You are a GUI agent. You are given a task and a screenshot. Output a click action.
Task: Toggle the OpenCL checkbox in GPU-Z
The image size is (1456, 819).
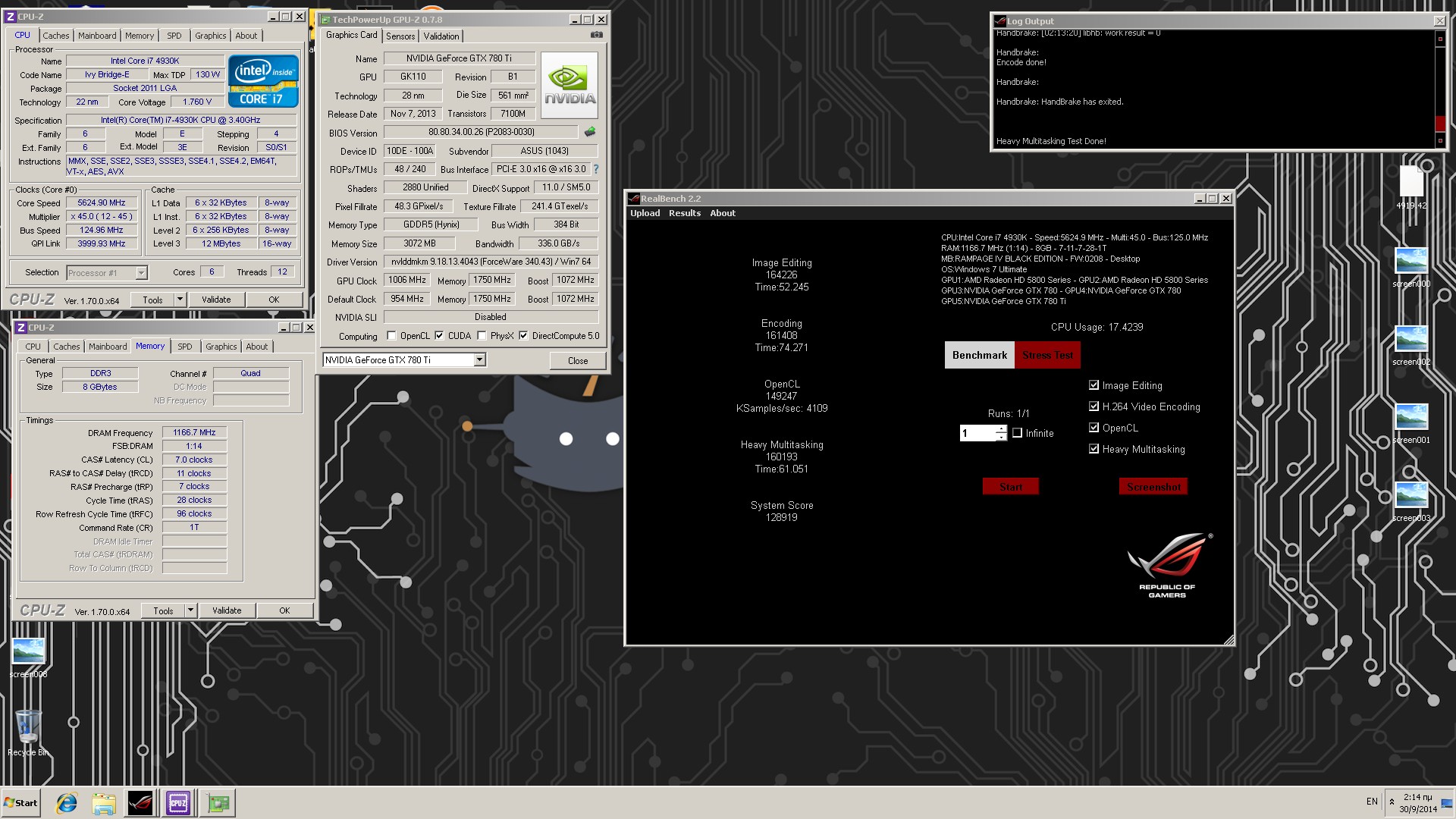(391, 335)
